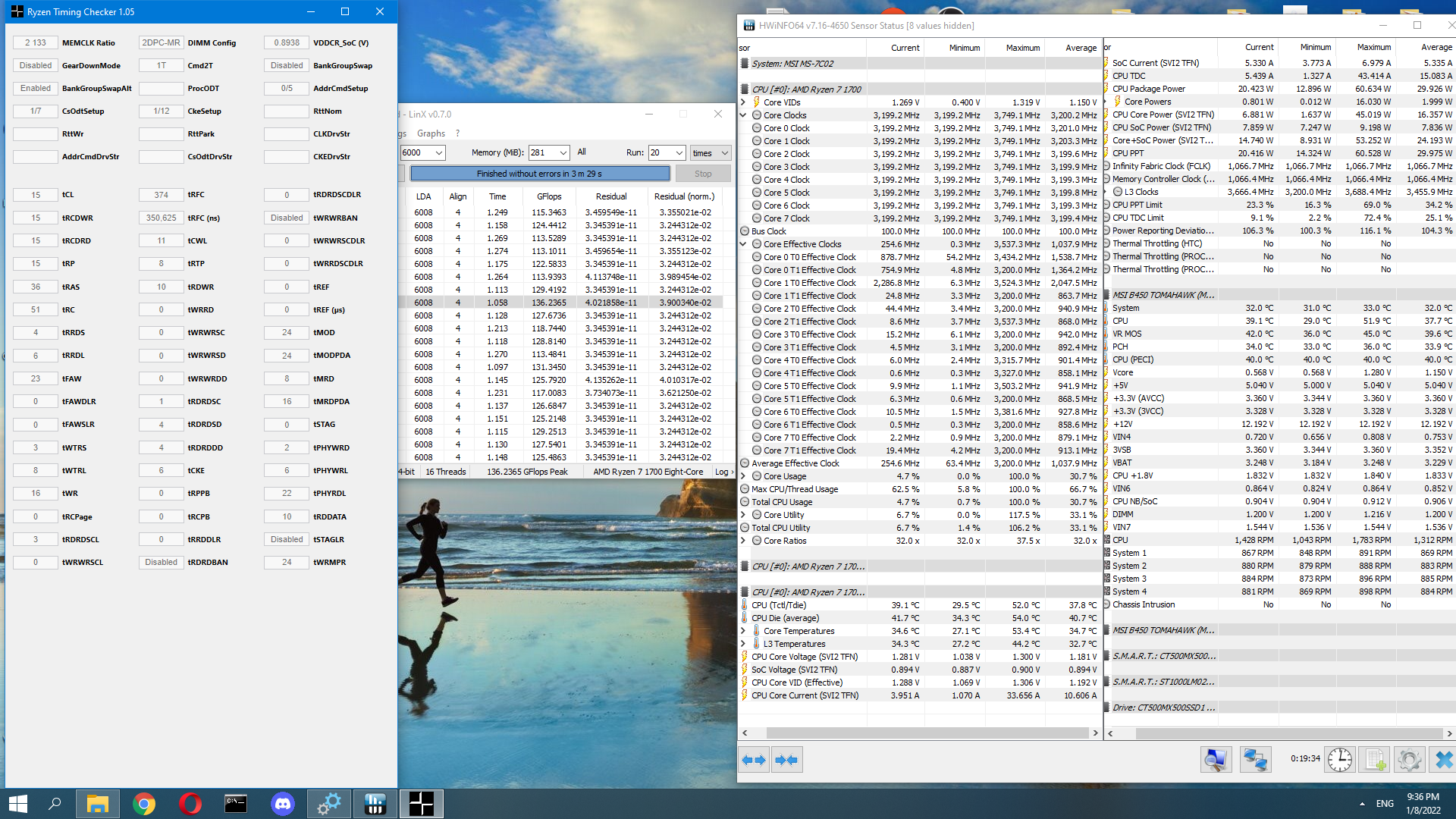Reset sensor timer with the clock icon

pyautogui.click(x=1339, y=760)
